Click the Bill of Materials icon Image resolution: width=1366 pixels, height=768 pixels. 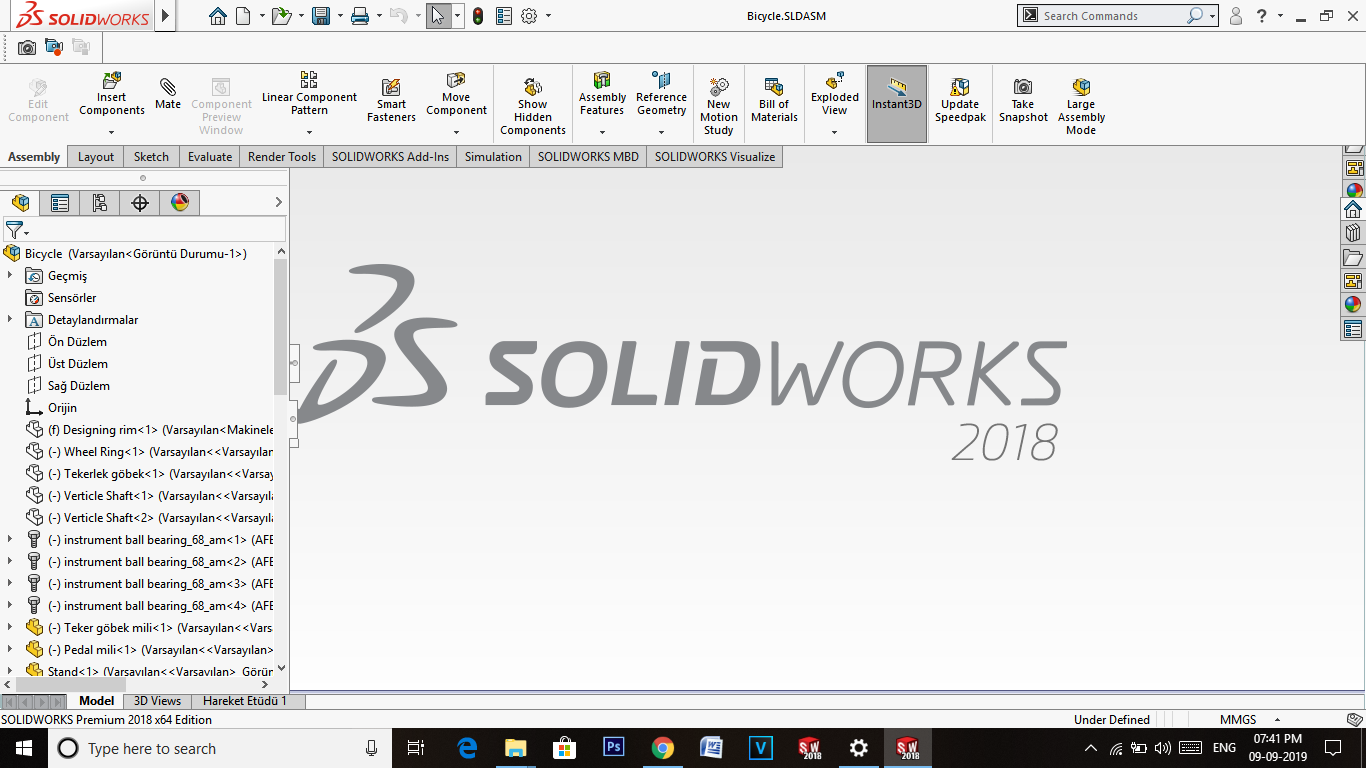774,102
